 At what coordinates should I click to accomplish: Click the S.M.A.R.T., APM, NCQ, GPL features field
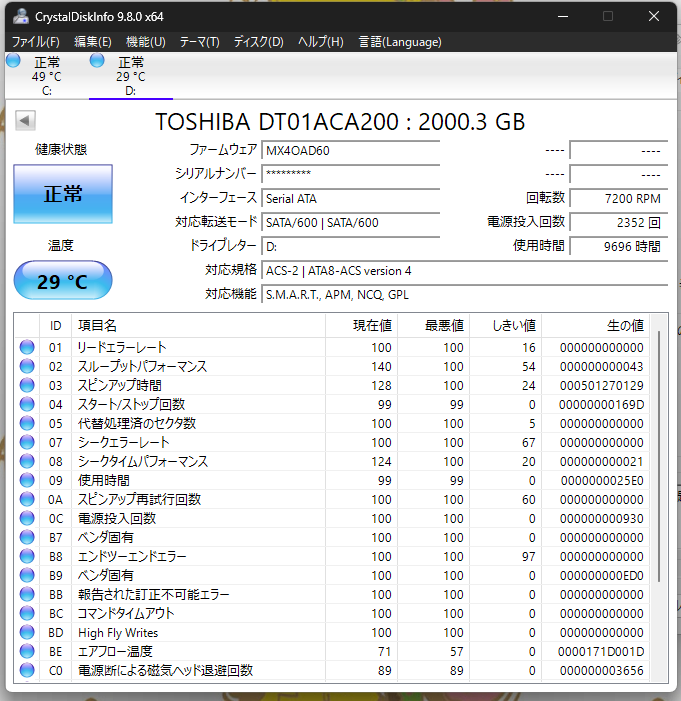click(465, 295)
